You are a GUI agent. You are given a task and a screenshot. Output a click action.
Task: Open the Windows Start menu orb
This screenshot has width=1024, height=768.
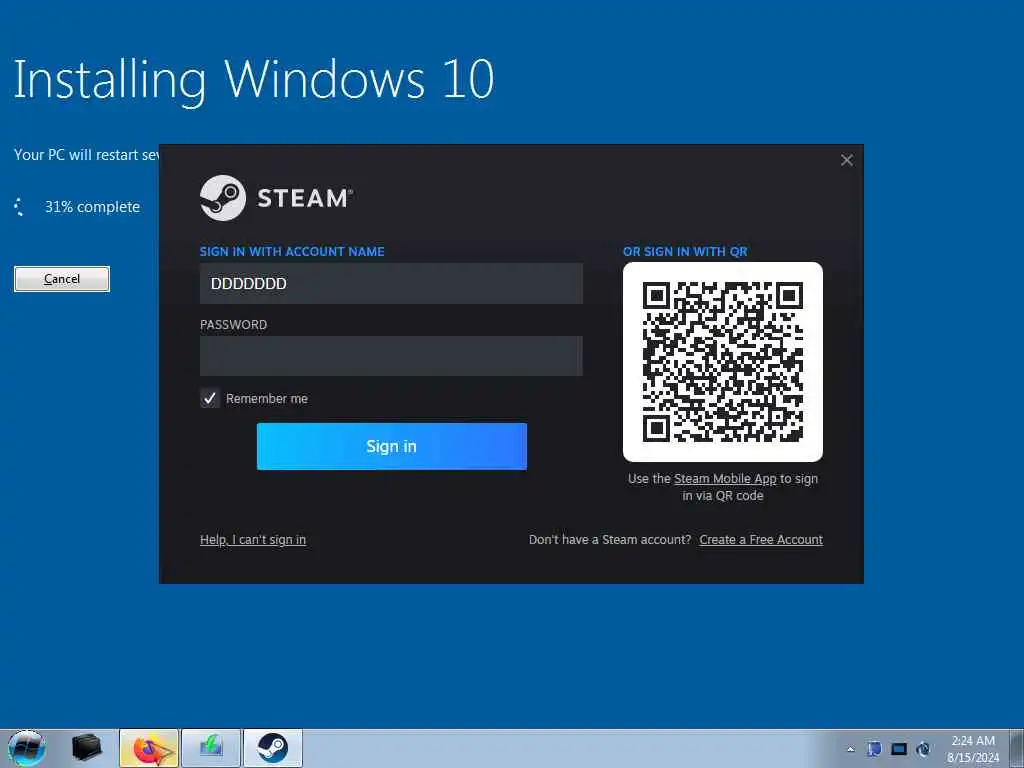click(27, 748)
